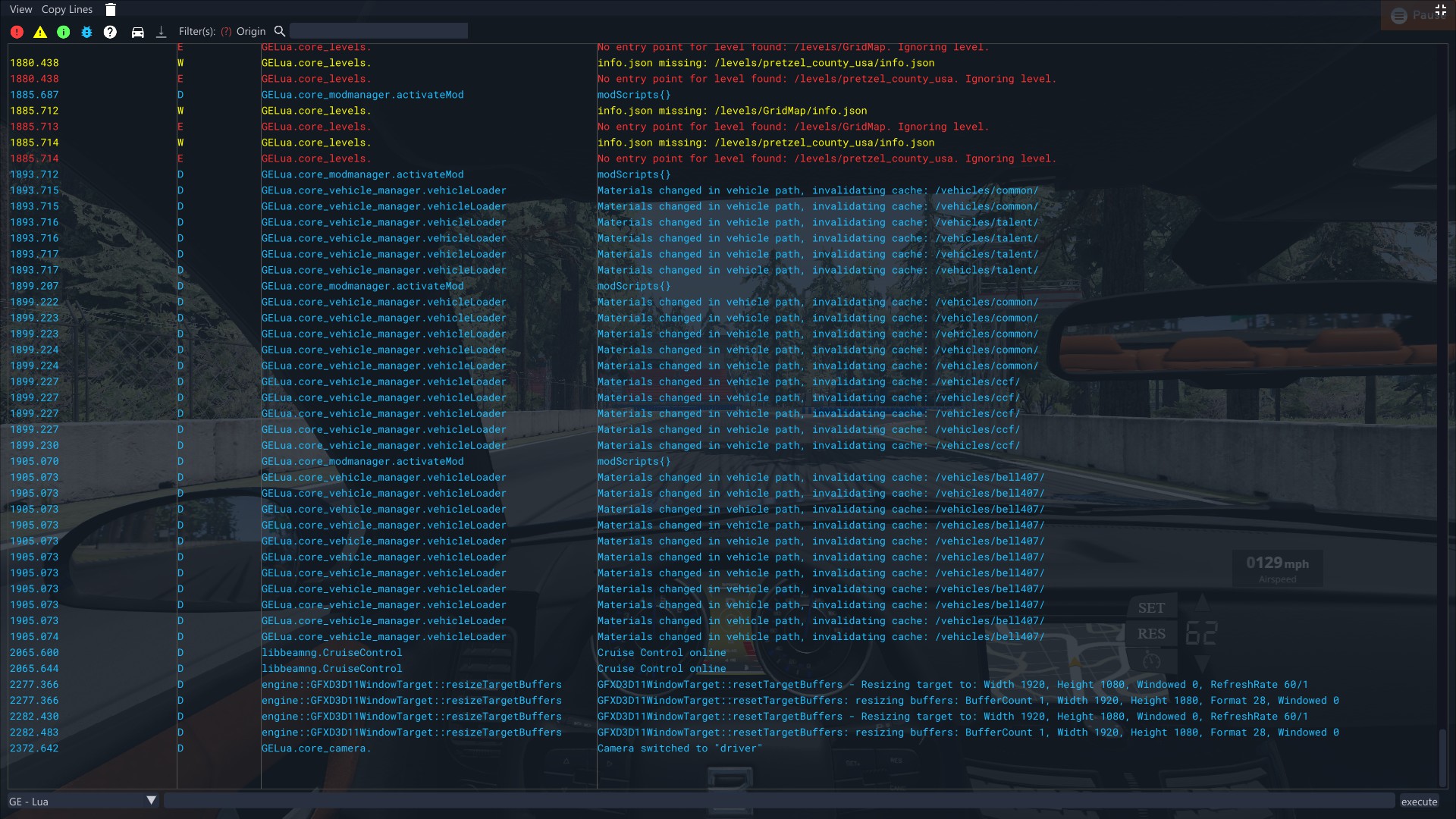Click the scroll-to-bottom download arrow icon

[161, 32]
